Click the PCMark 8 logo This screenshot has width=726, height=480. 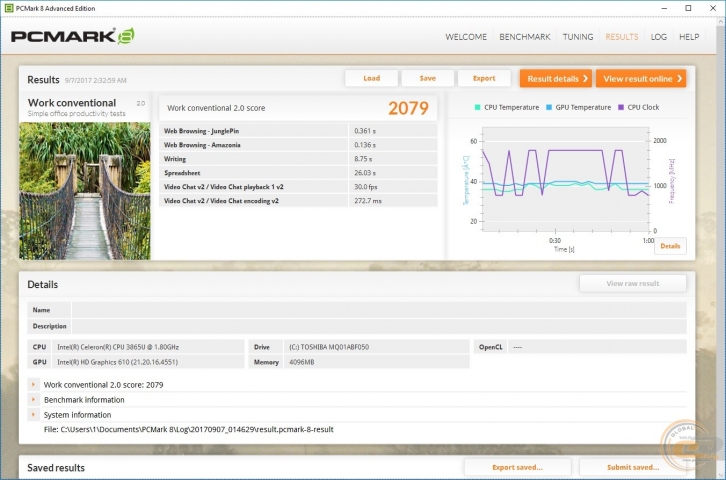(72, 36)
